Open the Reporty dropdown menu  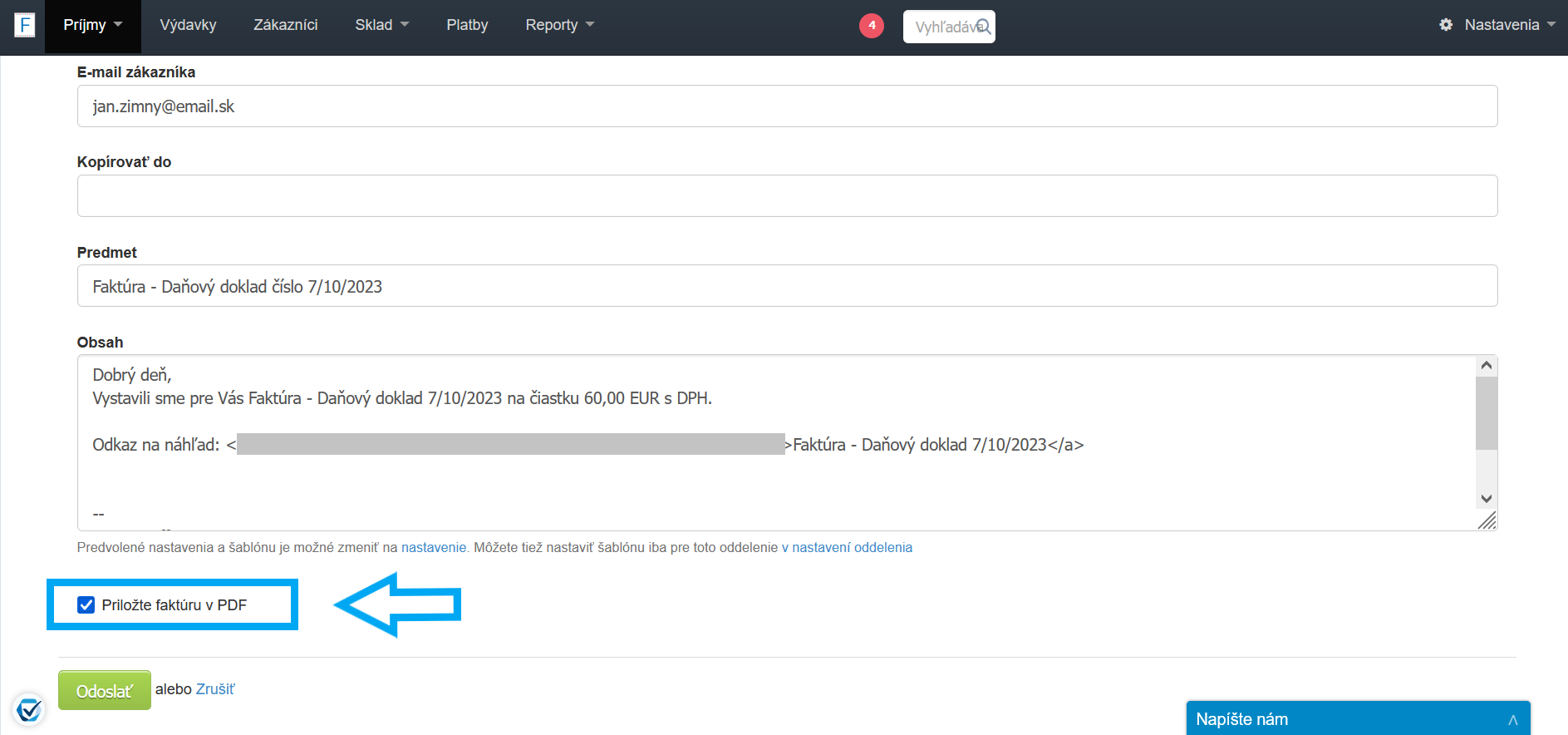point(560,25)
